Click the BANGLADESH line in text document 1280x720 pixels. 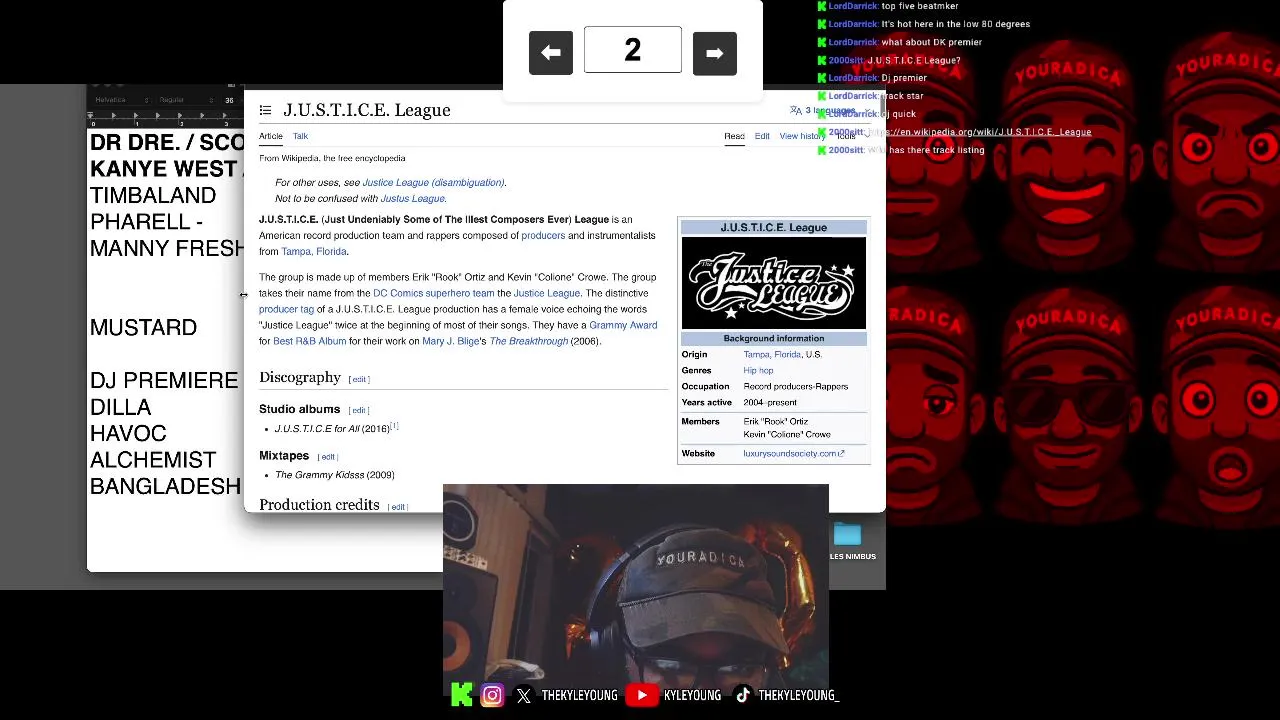[165, 487]
